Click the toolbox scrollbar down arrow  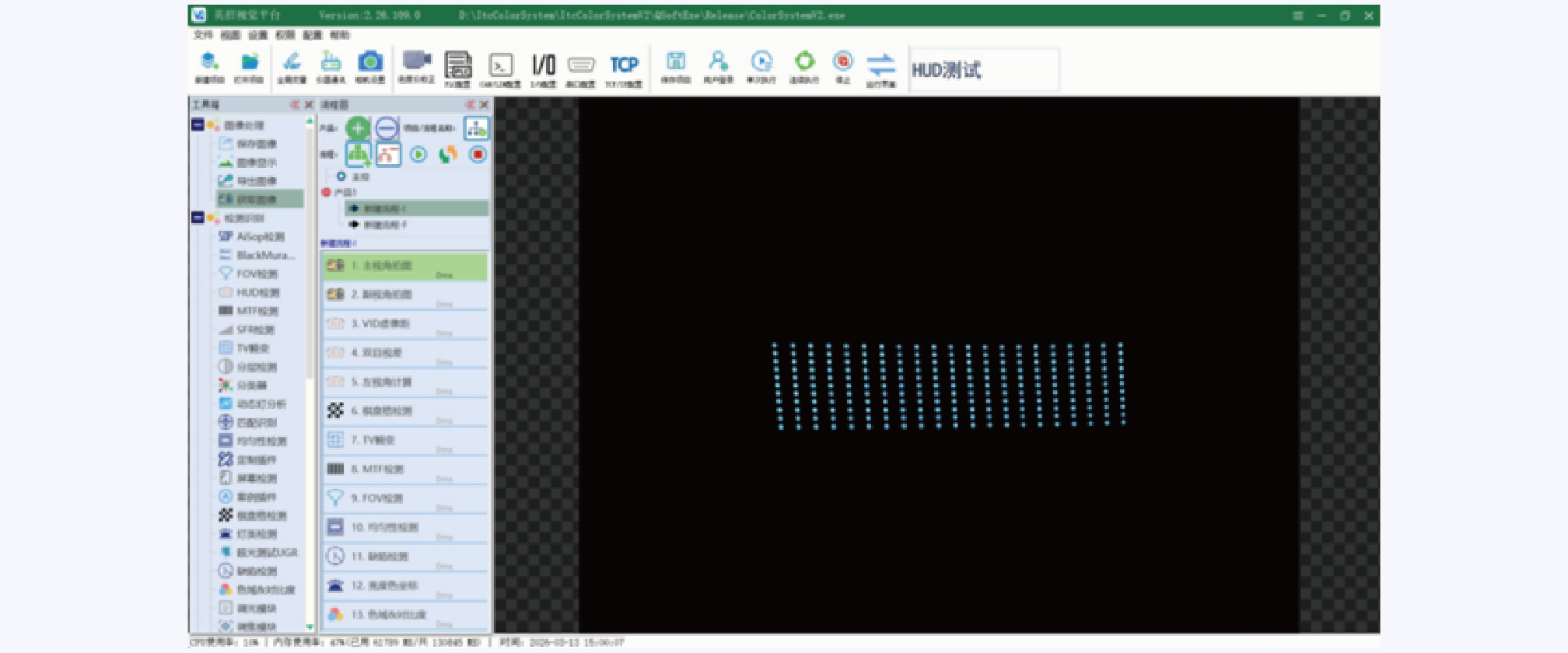pyautogui.click(x=310, y=627)
